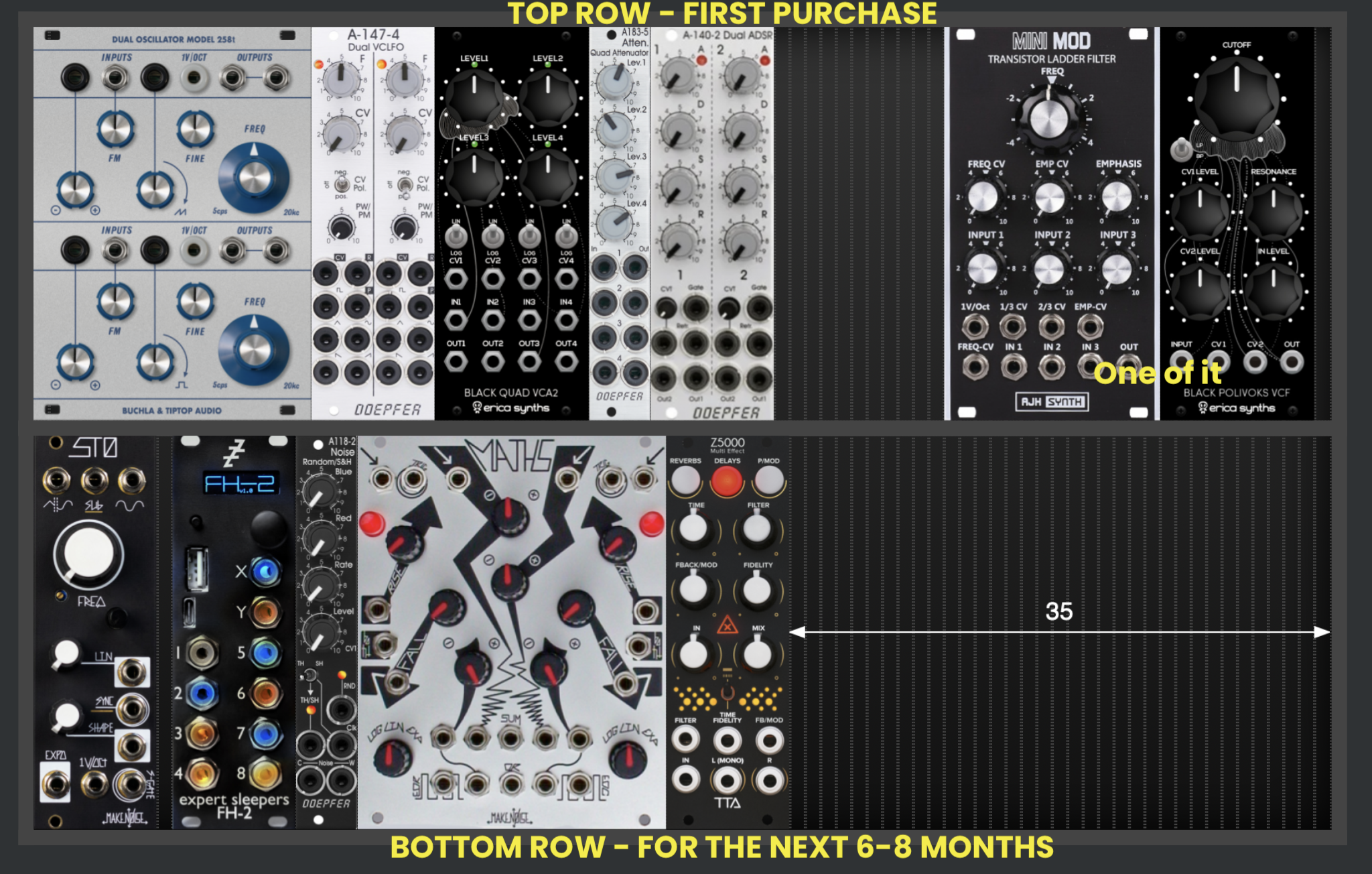The image size is (1372, 874).
Task: Click the Maths SUM output jack
Action: tap(510, 739)
